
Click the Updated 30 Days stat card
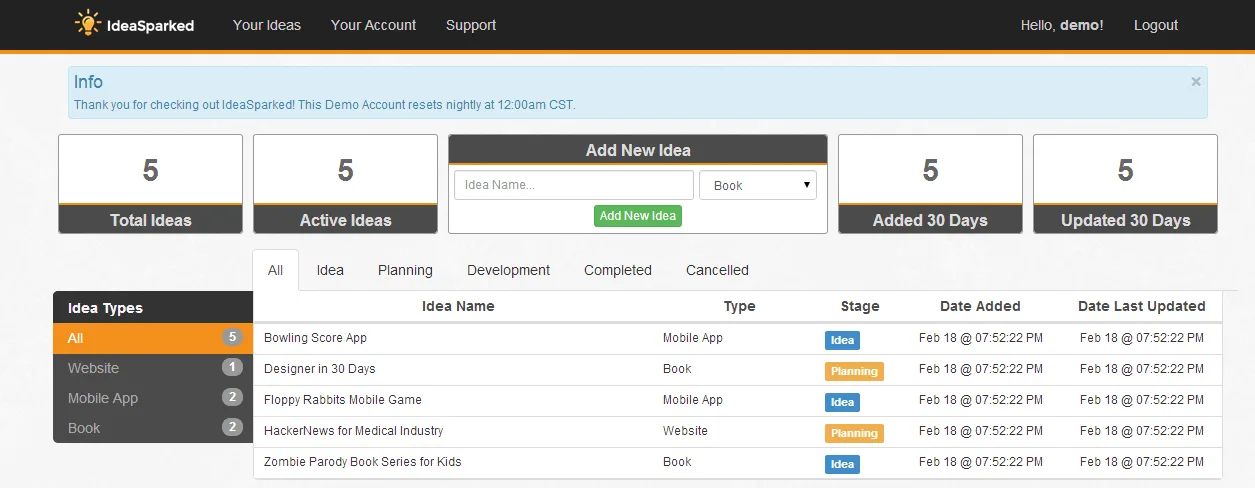click(x=1125, y=184)
